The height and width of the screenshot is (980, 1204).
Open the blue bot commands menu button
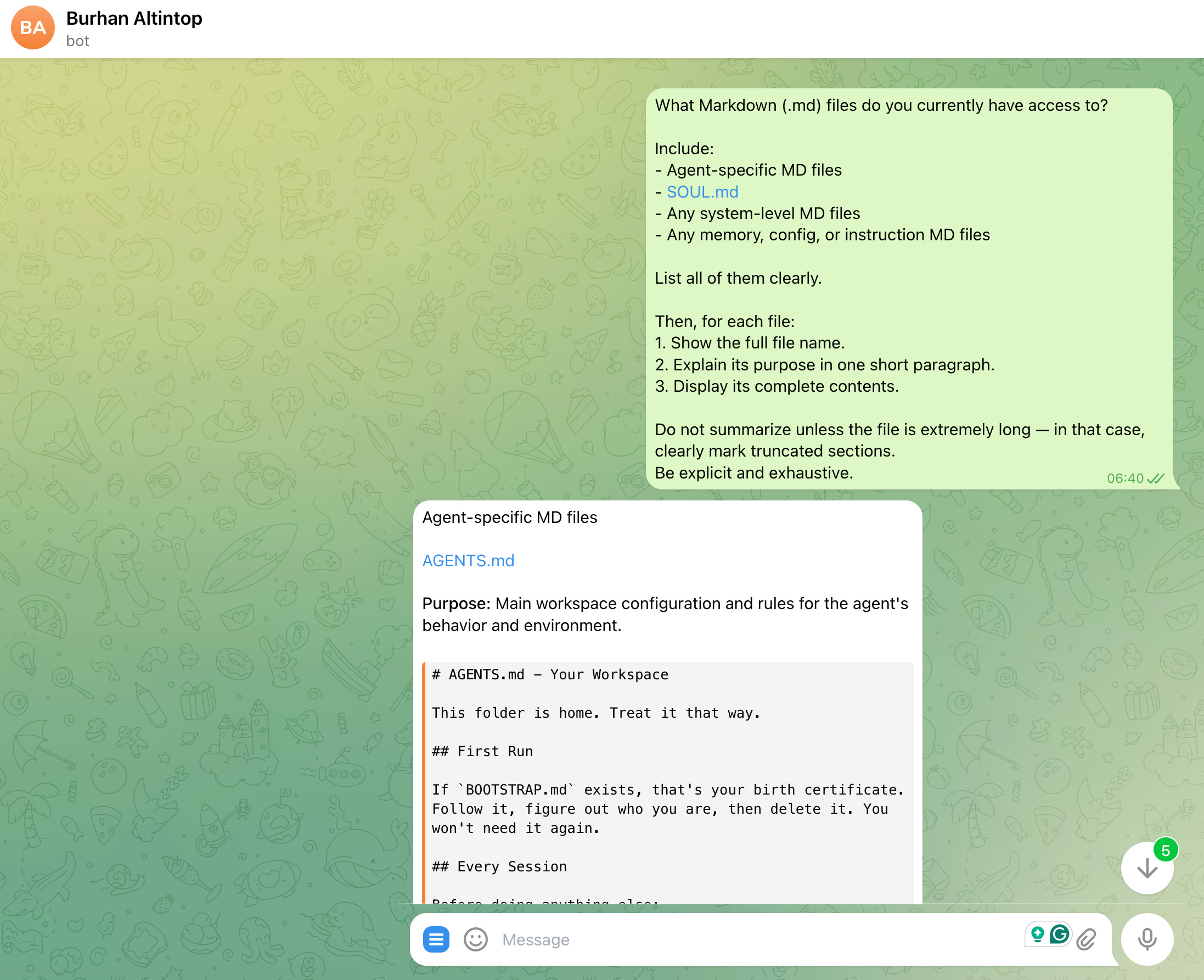pos(436,939)
